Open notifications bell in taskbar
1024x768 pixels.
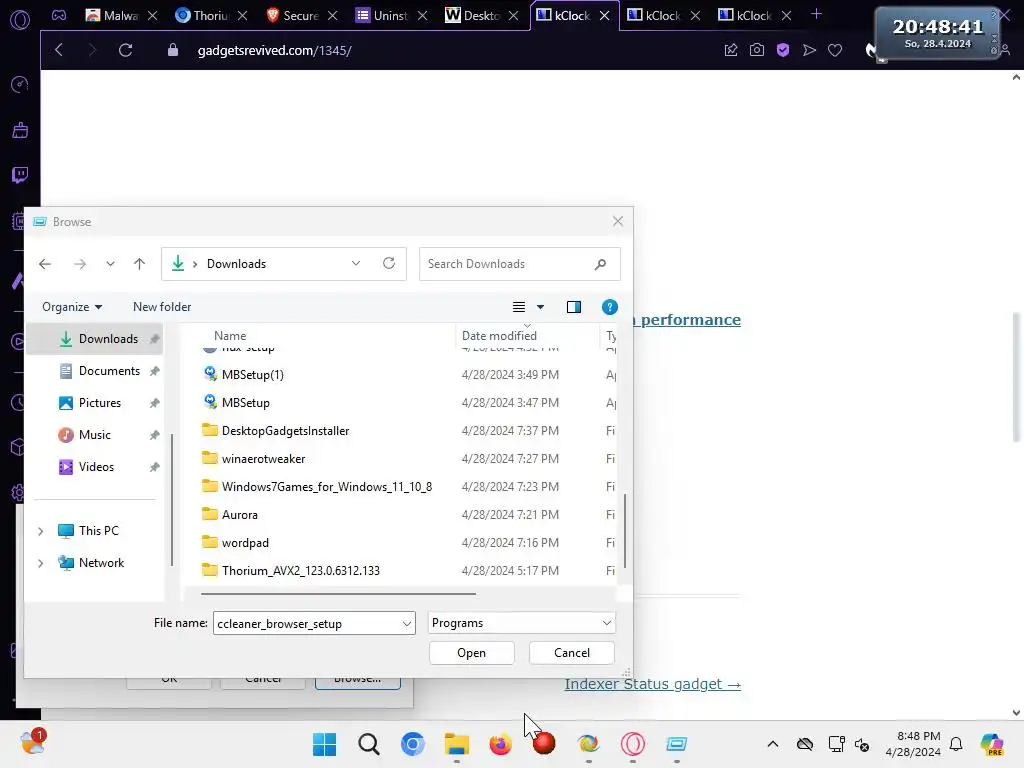pyautogui.click(x=956, y=744)
